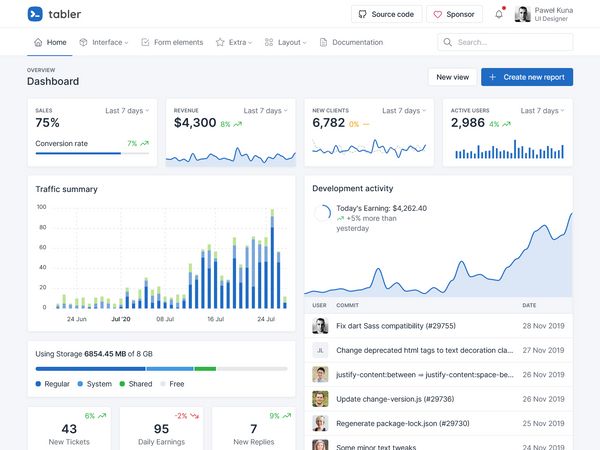Viewport: 600px width, 450px height.
Task: Click the tabler logo icon
Action: pyautogui.click(x=35, y=14)
